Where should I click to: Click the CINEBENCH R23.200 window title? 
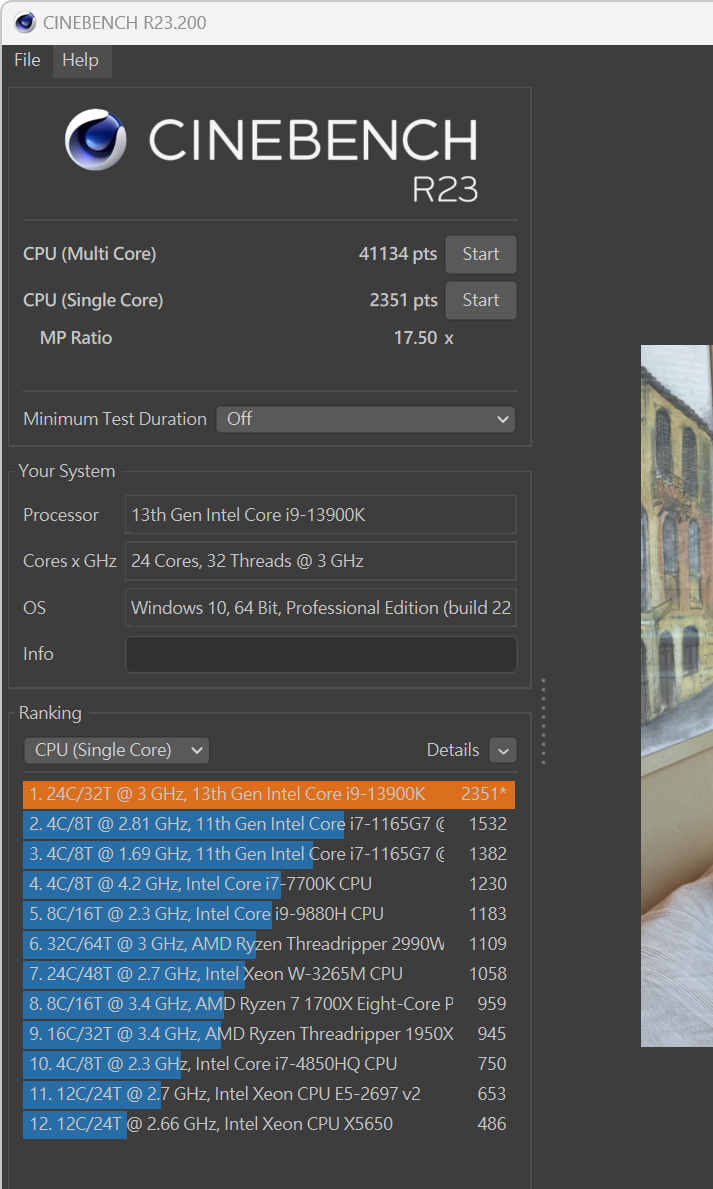click(124, 23)
